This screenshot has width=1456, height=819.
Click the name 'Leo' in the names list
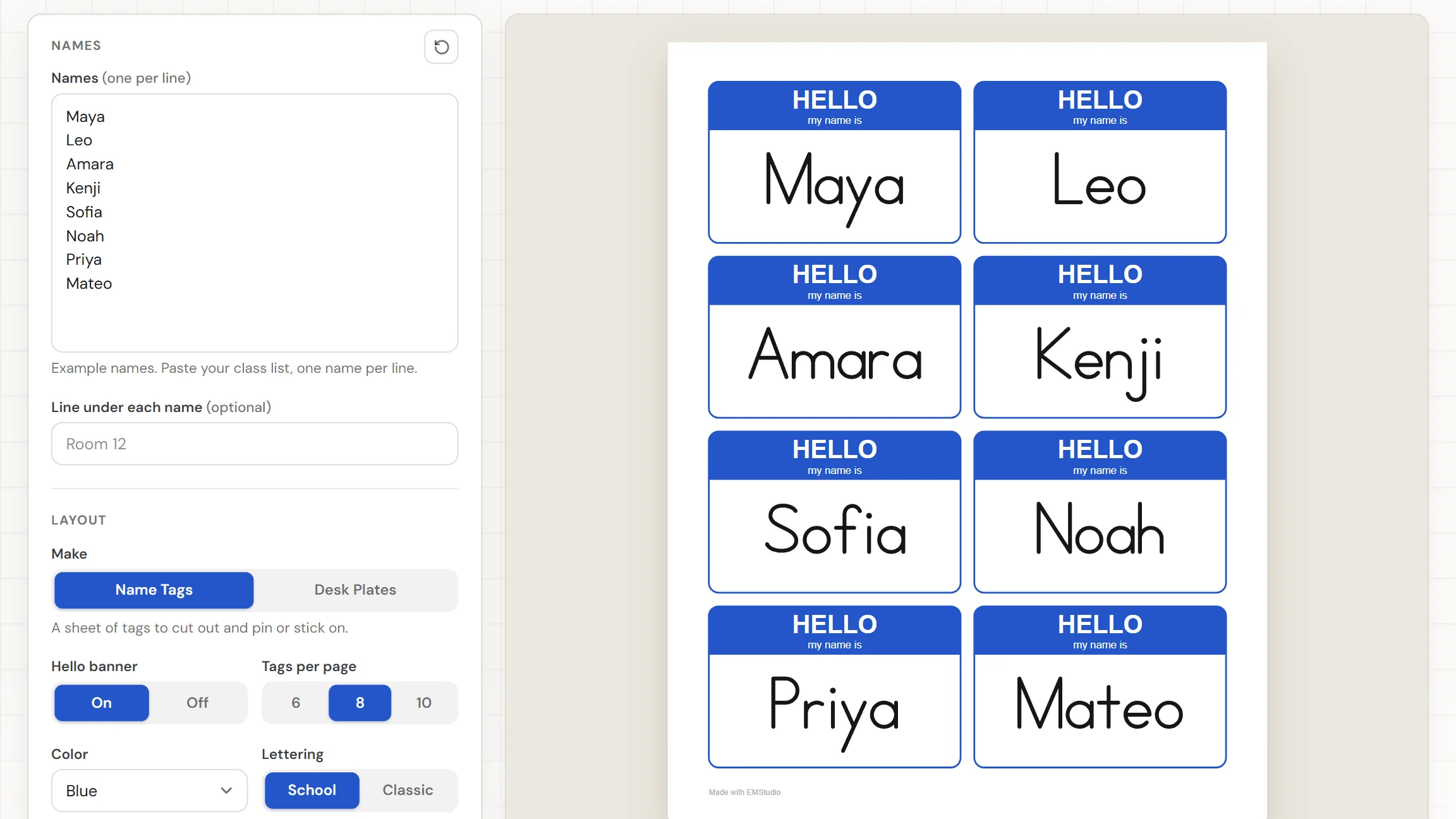(x=79, y=140)
